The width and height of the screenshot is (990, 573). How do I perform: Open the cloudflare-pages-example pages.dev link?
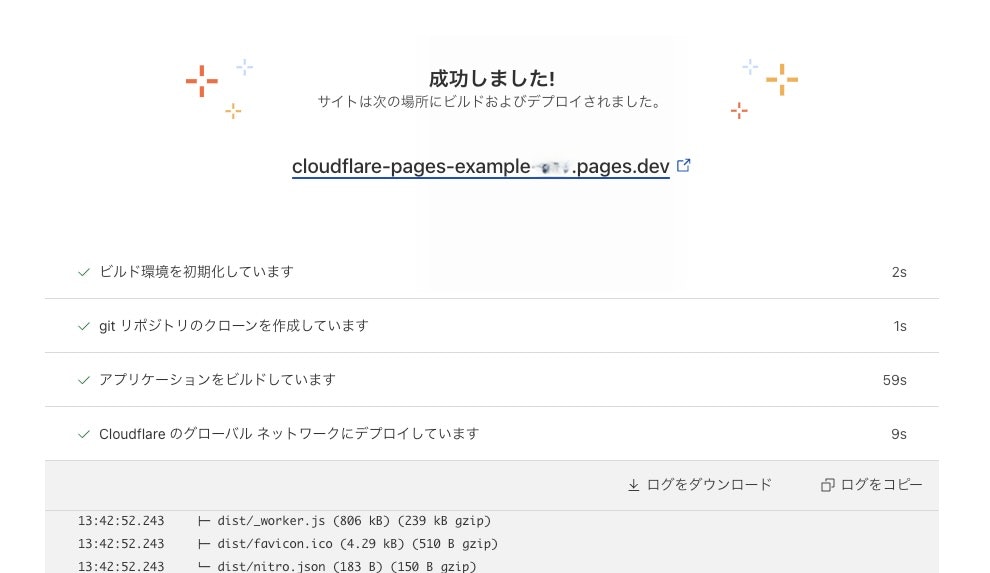click(480, 167)
